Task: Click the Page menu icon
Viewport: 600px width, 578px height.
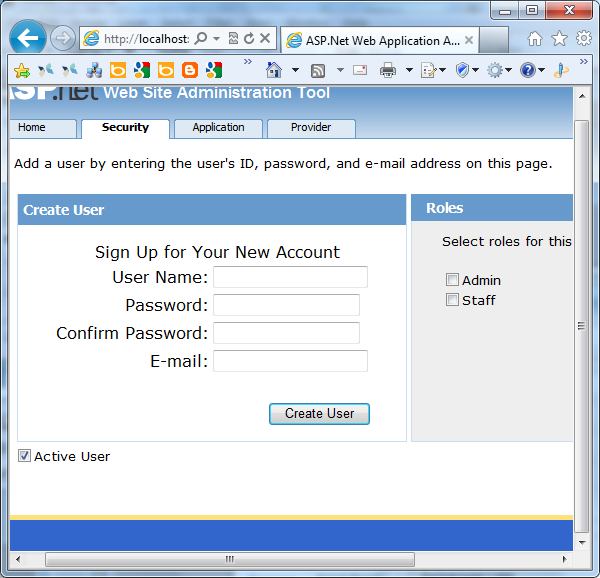Action: click(428, 70)
